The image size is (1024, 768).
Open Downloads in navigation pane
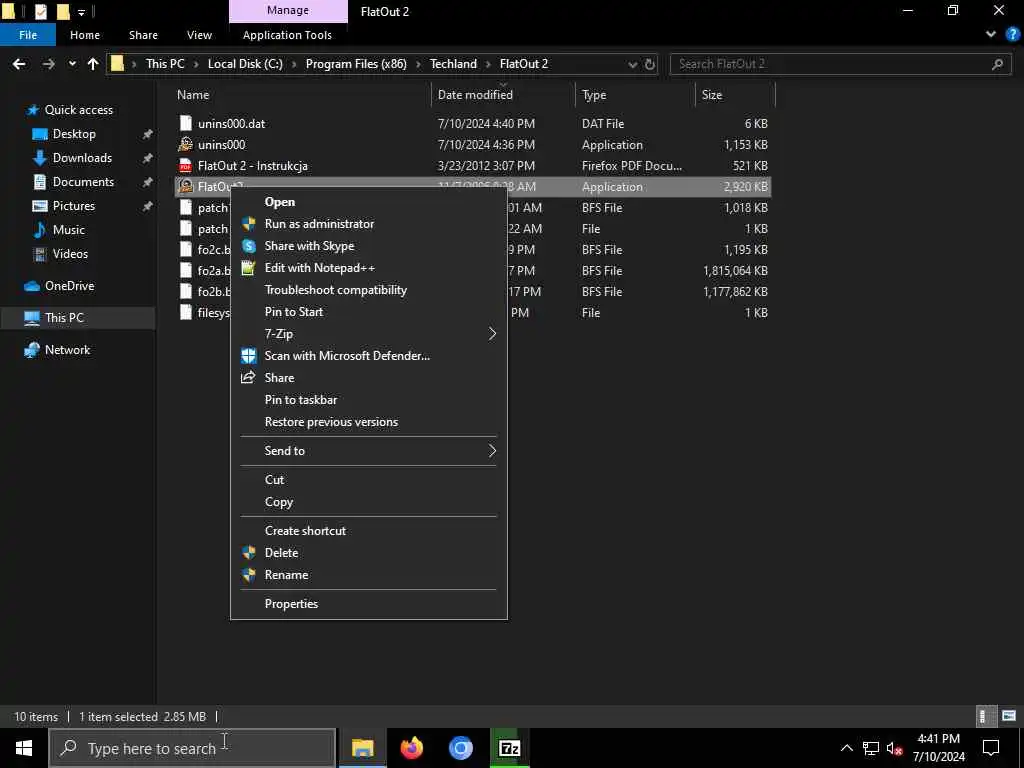(82, 158)
